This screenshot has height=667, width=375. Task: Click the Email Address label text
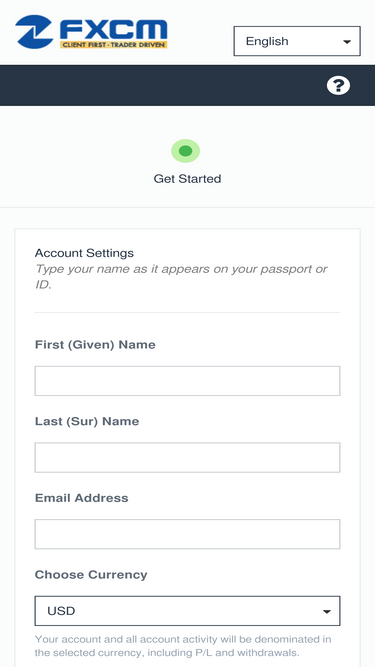click(82, 498)
